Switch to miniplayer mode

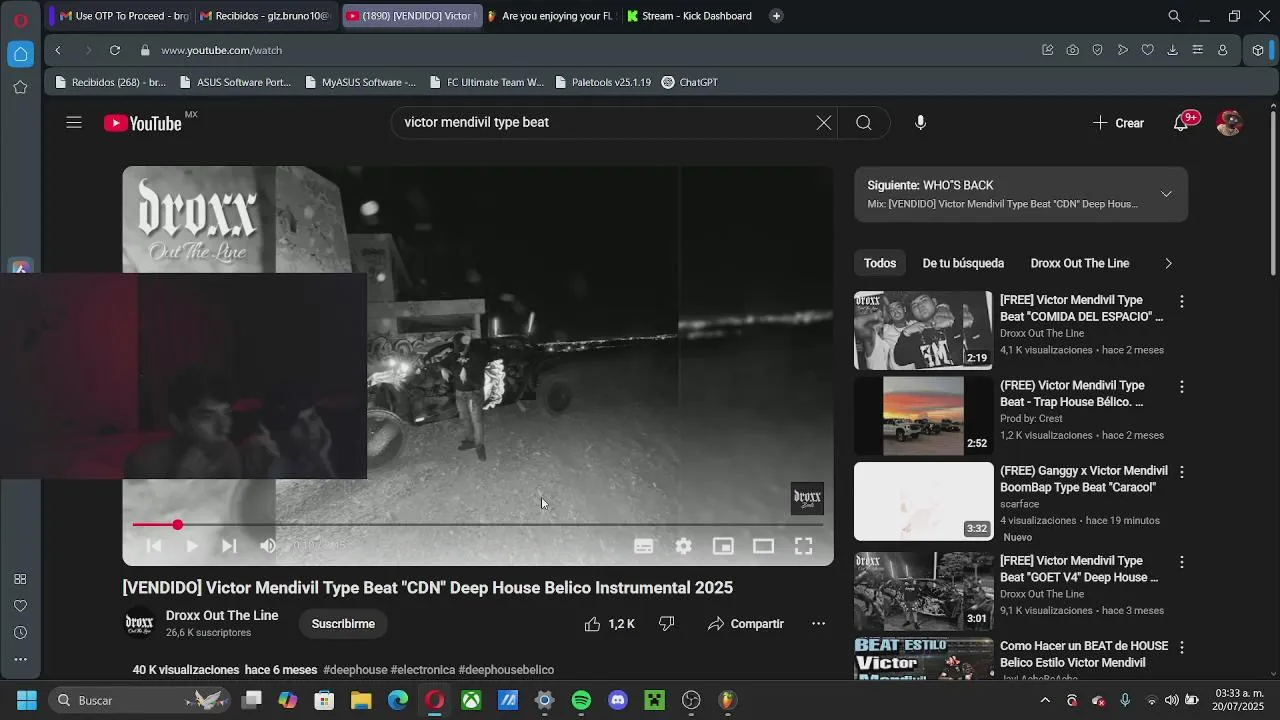pos(723,546)
